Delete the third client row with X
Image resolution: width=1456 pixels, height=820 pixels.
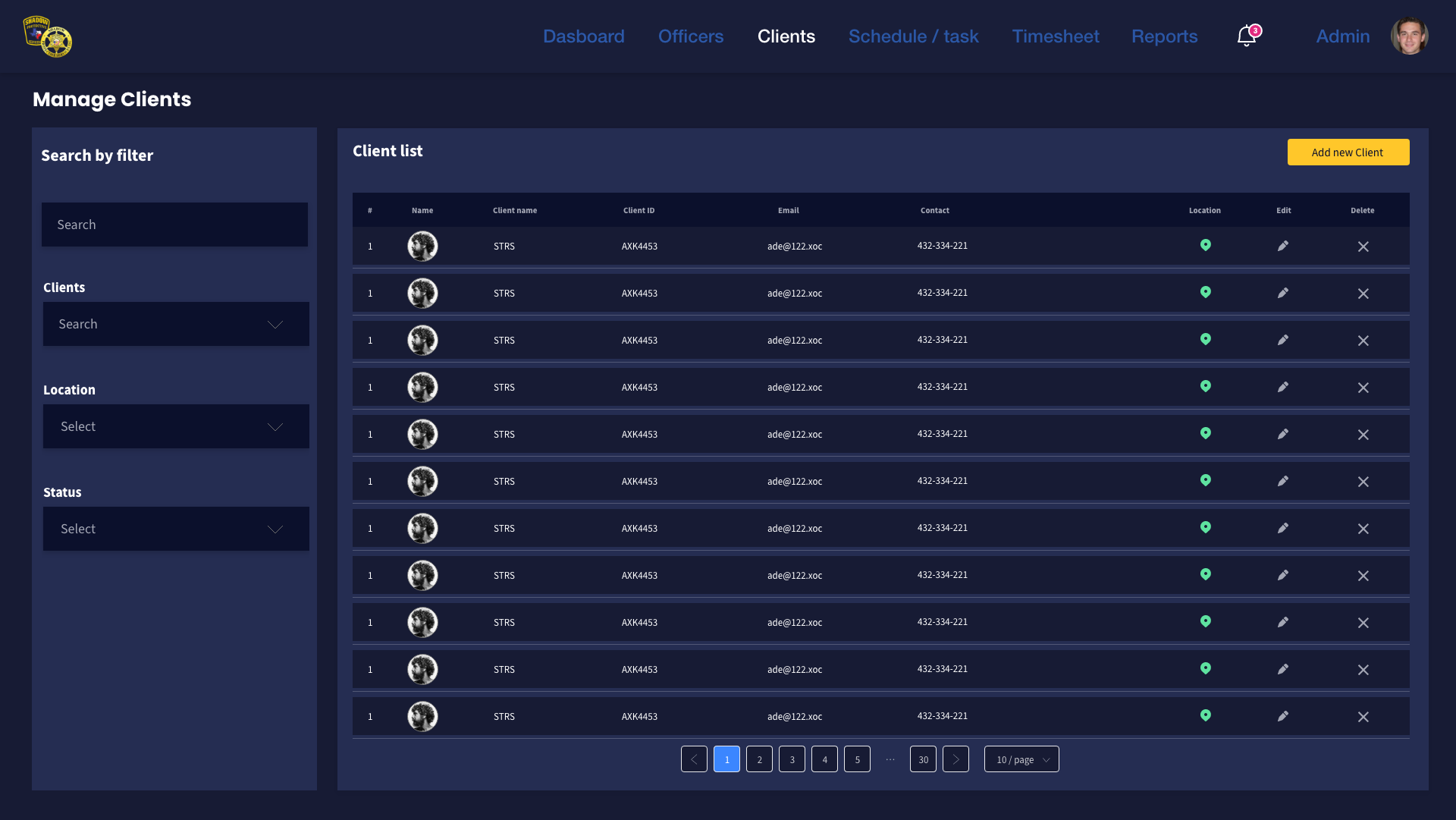point(1363,341)
